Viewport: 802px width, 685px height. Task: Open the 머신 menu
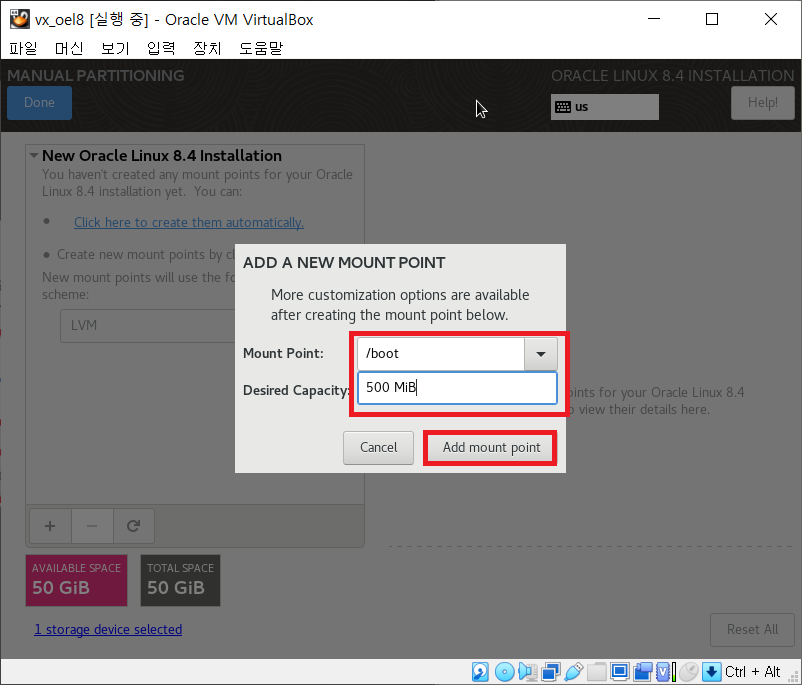[69, 48]
